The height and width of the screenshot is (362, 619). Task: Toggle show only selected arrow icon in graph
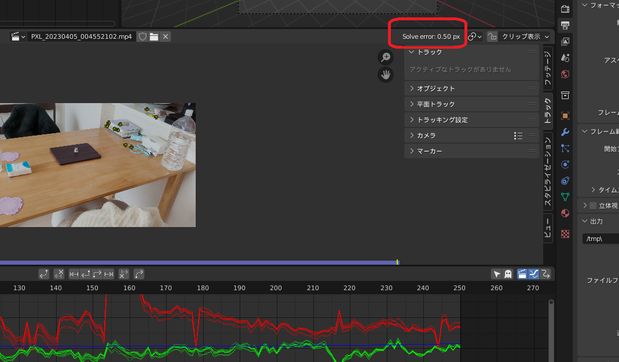(497, 274)
